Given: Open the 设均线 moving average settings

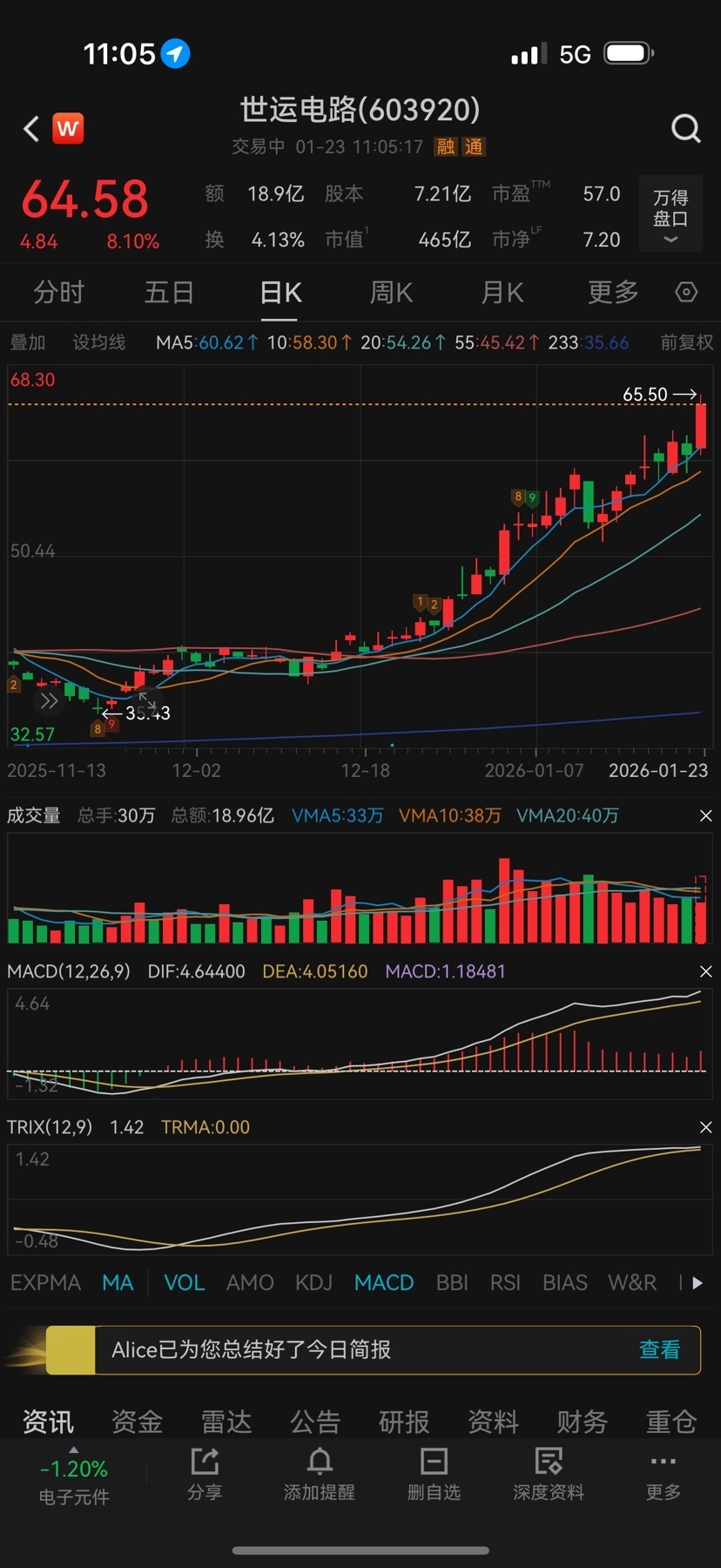Looking at the screenshot, I should (99, 342).
